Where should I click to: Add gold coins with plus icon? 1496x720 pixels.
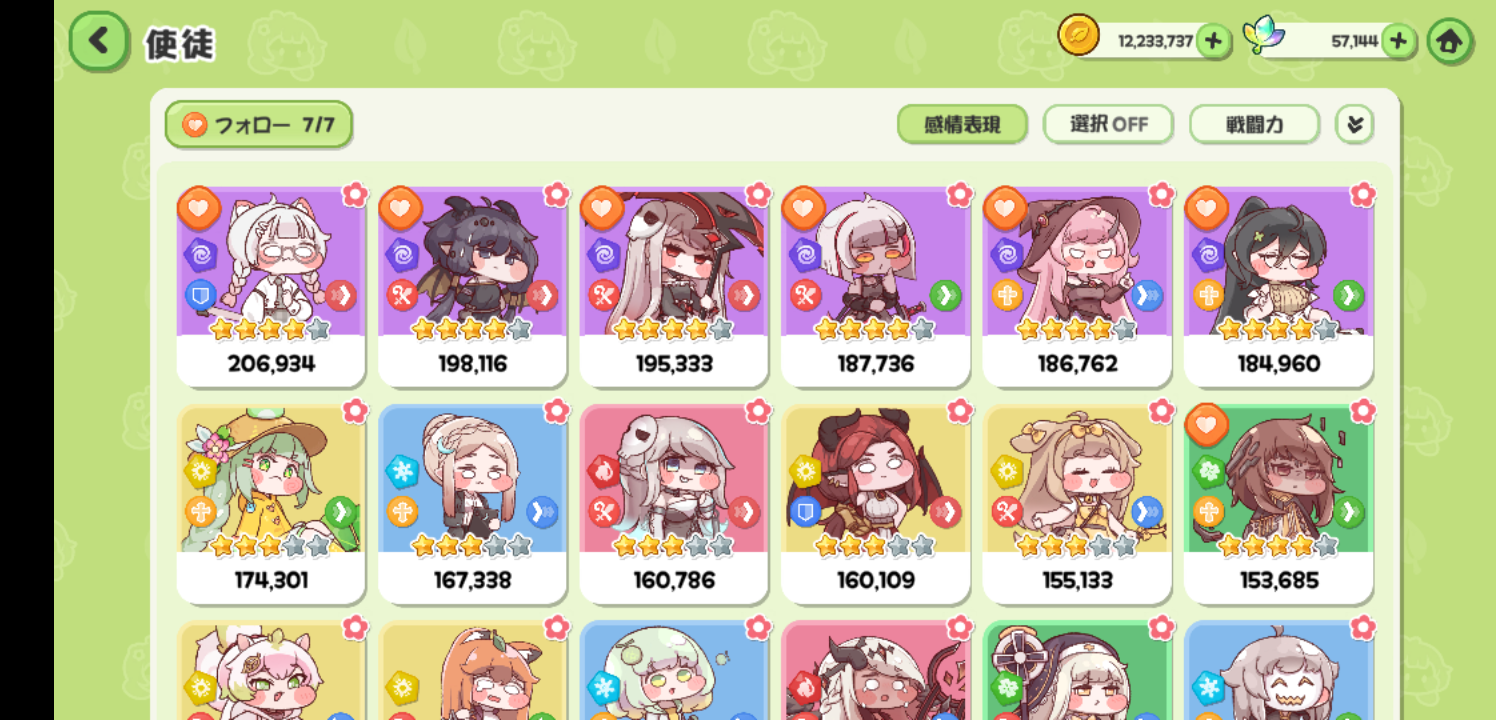pyautogui.click(x=1214, y=41)
